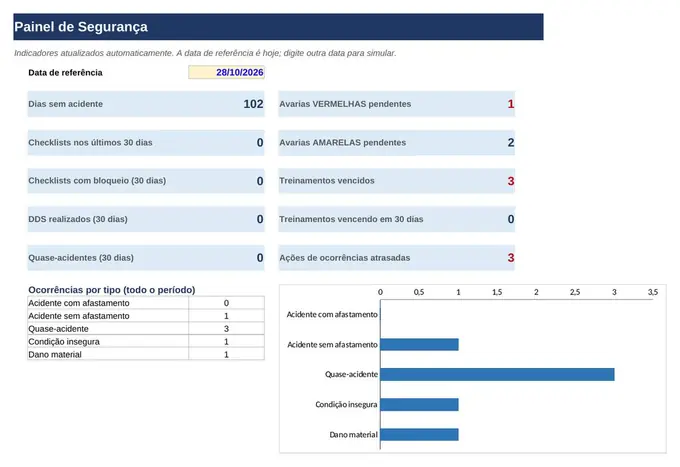Click the Dias sem acidente value 102
Image resolution: width=680 pixels, height=467 pixels.
(253, 104)
